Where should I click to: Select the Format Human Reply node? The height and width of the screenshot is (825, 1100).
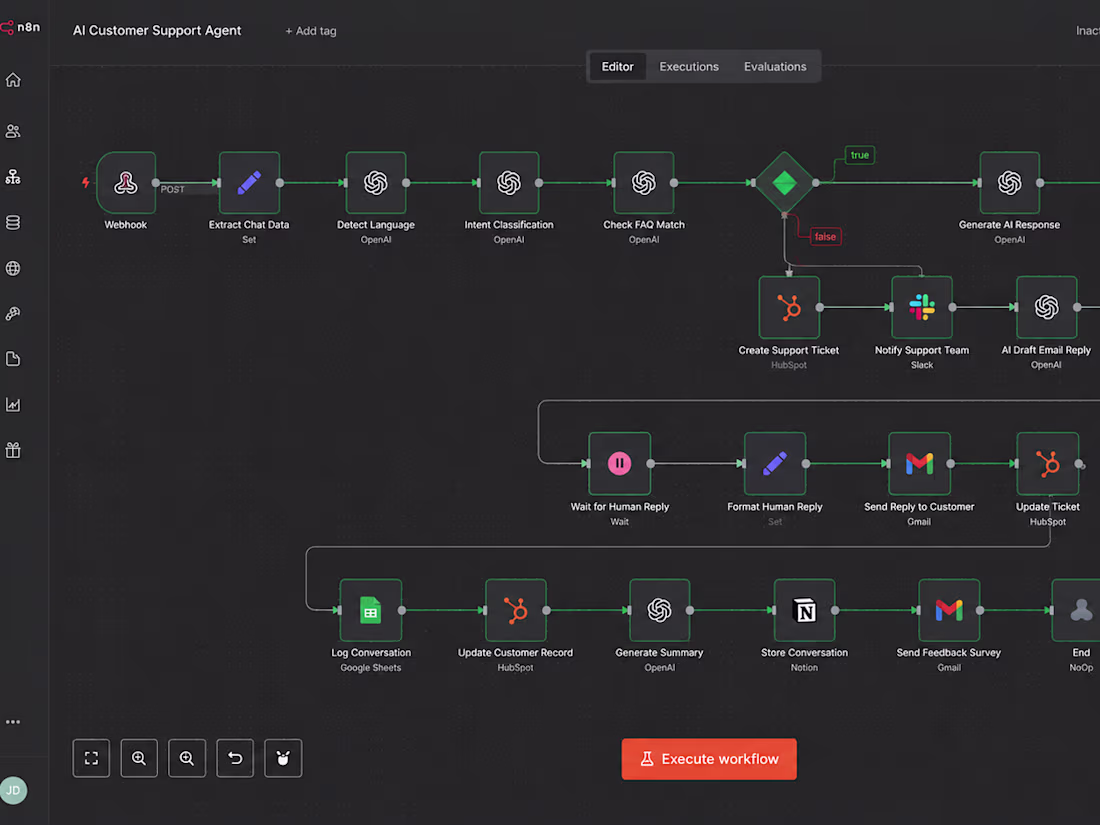[x=775, y=464]
